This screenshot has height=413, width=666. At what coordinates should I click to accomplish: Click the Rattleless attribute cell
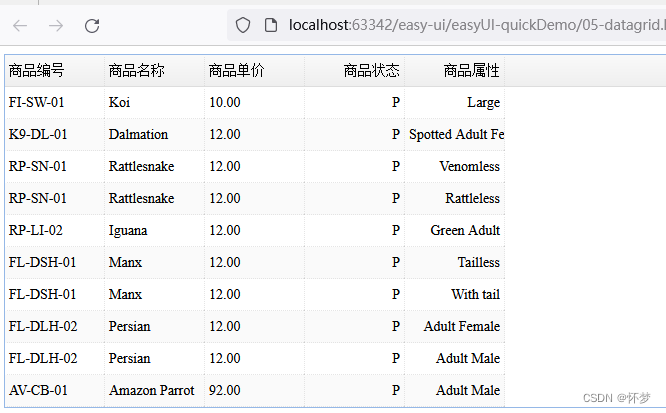click(x=454, y=198)
